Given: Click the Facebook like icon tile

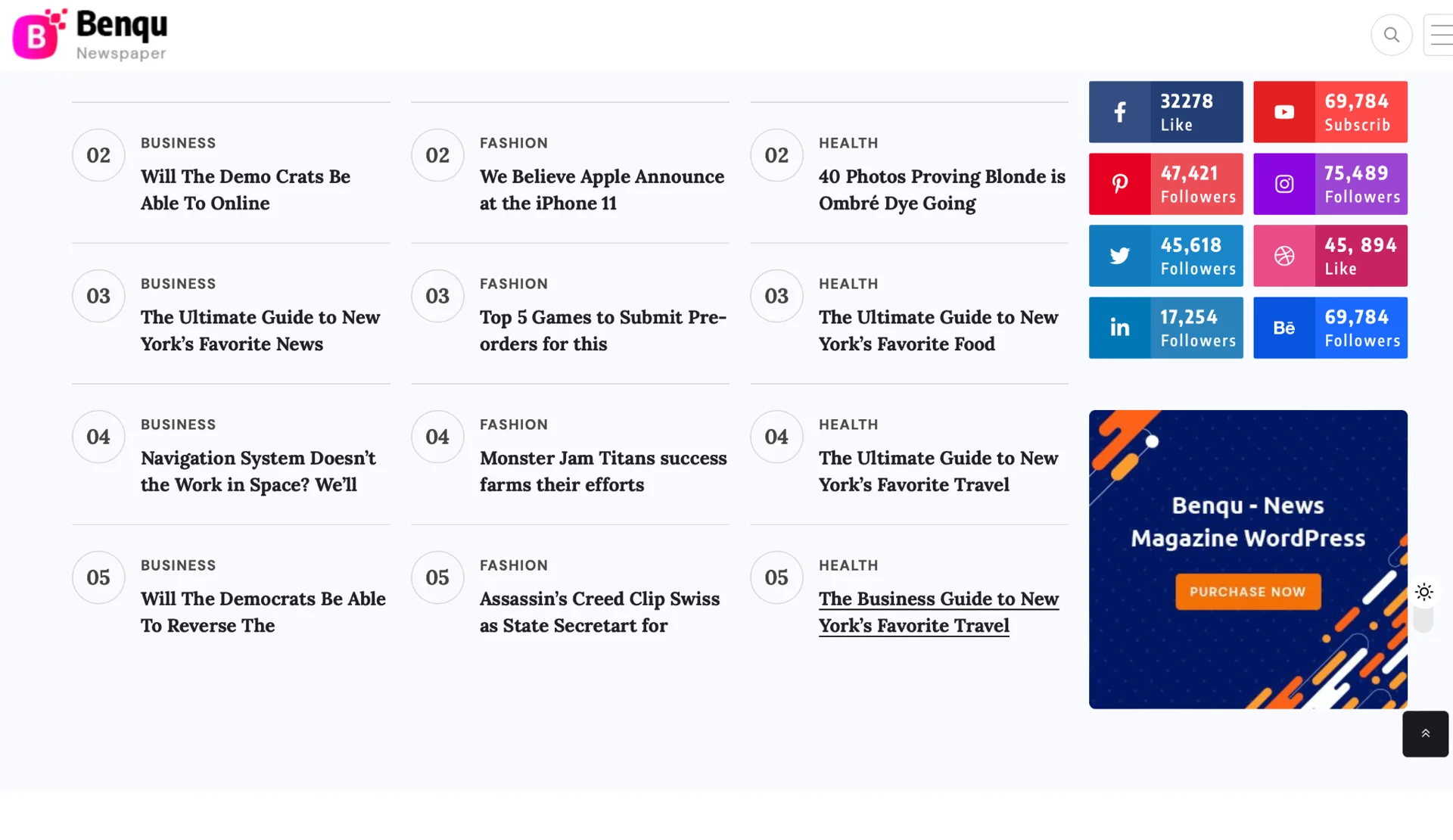Looking at the screenshot, I should click(x=1119, y=112).
